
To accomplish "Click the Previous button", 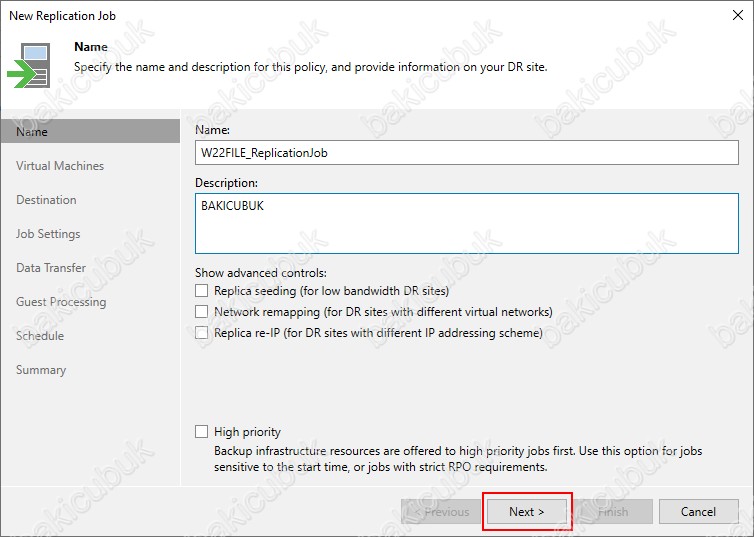I will [x=441, y=512].
